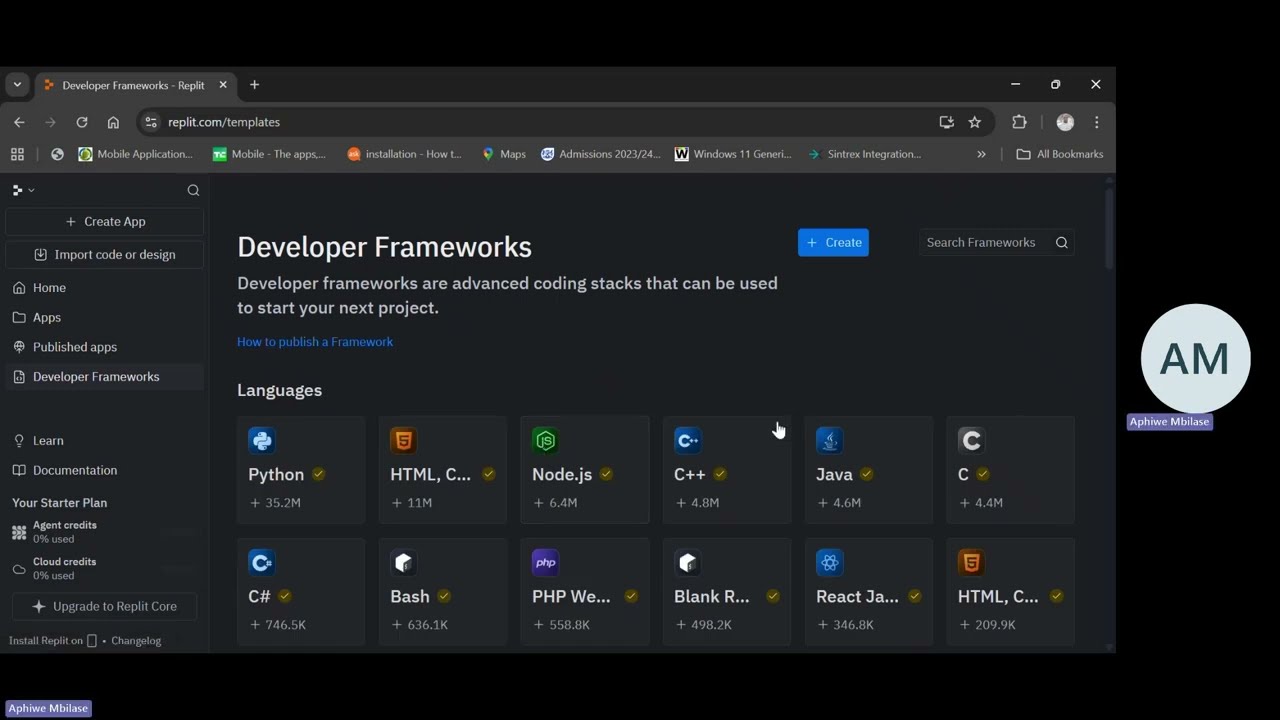Click the blue Create button

(833, 242)
